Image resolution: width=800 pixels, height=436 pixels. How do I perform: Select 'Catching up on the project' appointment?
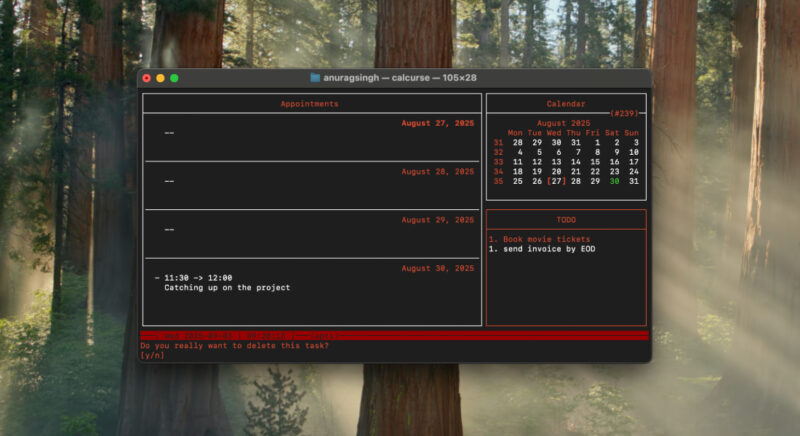click(227, 288)
